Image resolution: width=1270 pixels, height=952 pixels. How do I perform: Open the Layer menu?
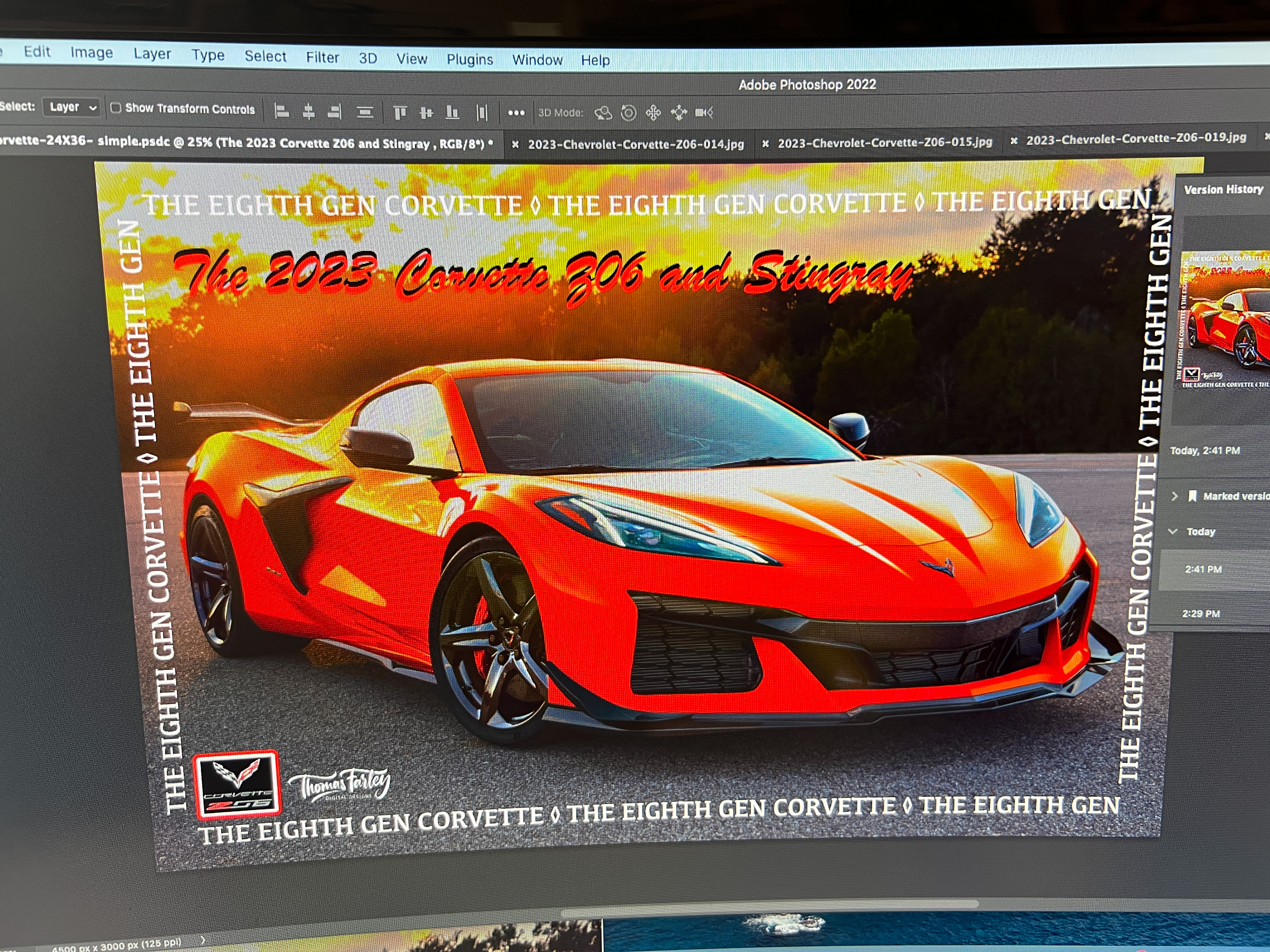click(x=152, y=54)
